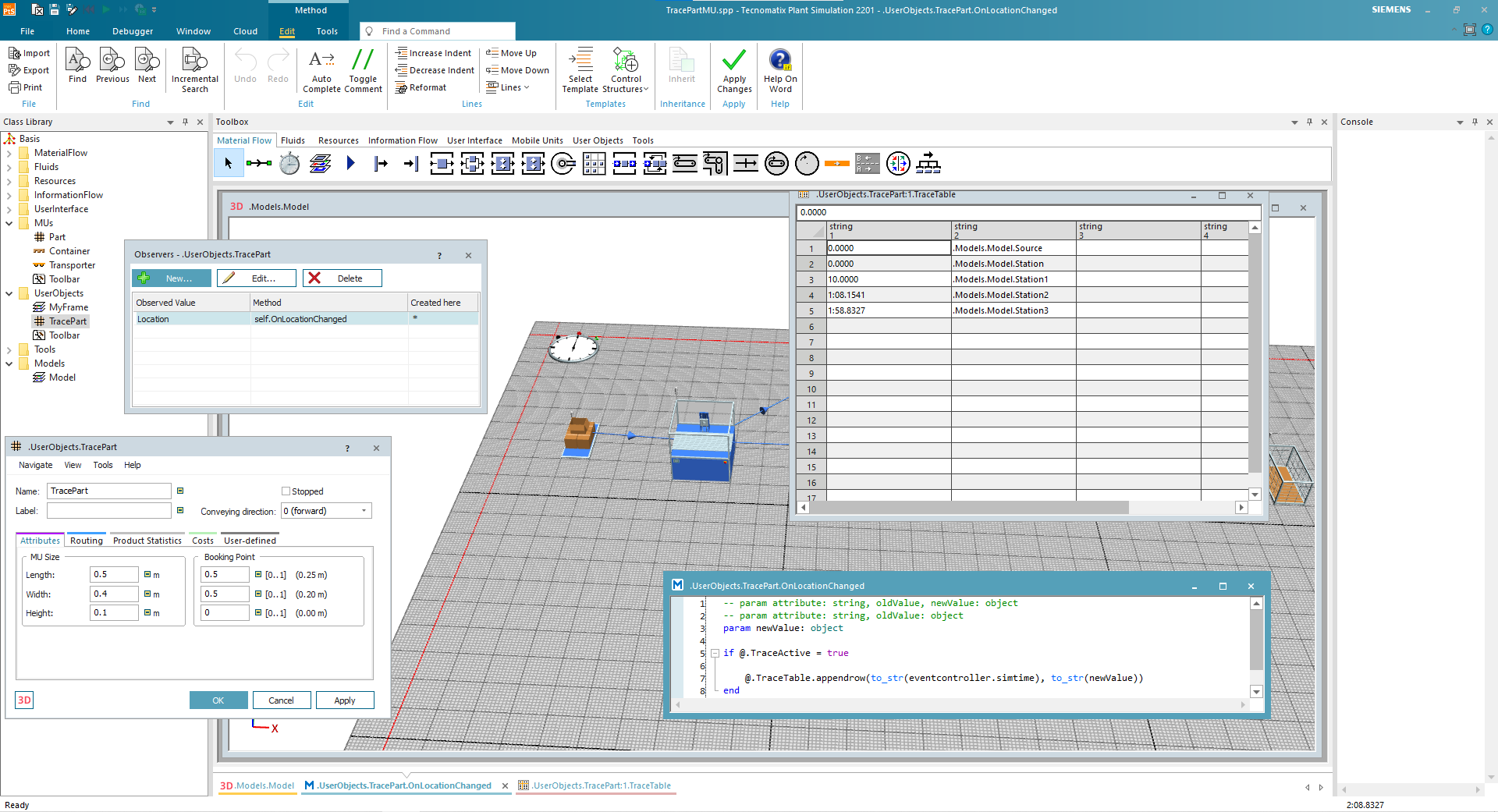The image size is (1498, 812).
Task: Choose the Conveyor icon
Action: tap(685, 163)
